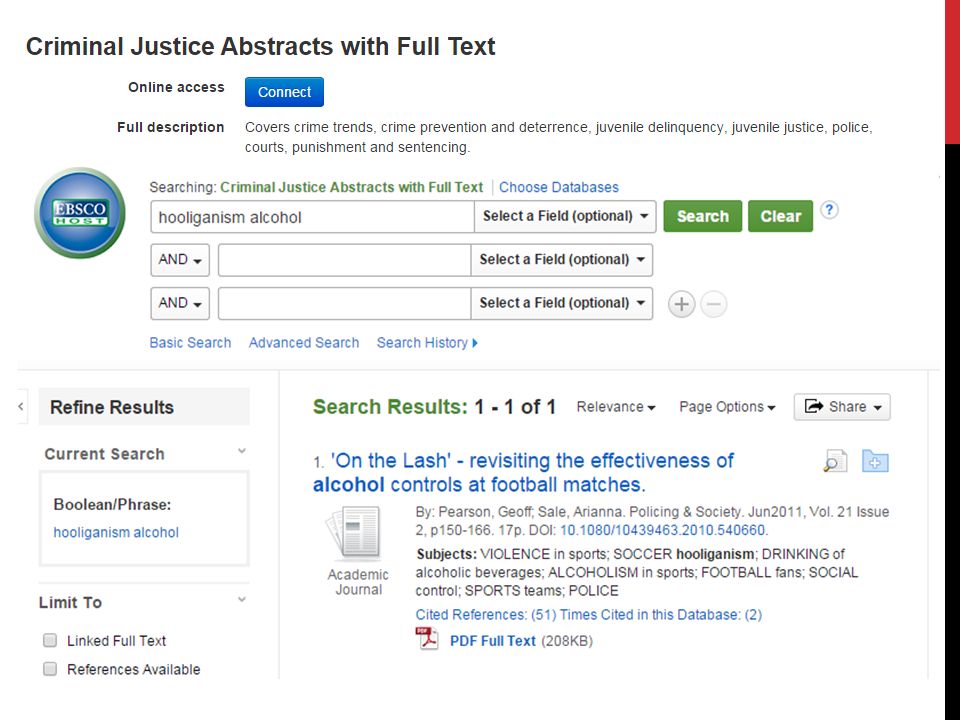Collapse the Refine Results sidebar arrow
Screen dimensions: 960x720
(21, 407)
